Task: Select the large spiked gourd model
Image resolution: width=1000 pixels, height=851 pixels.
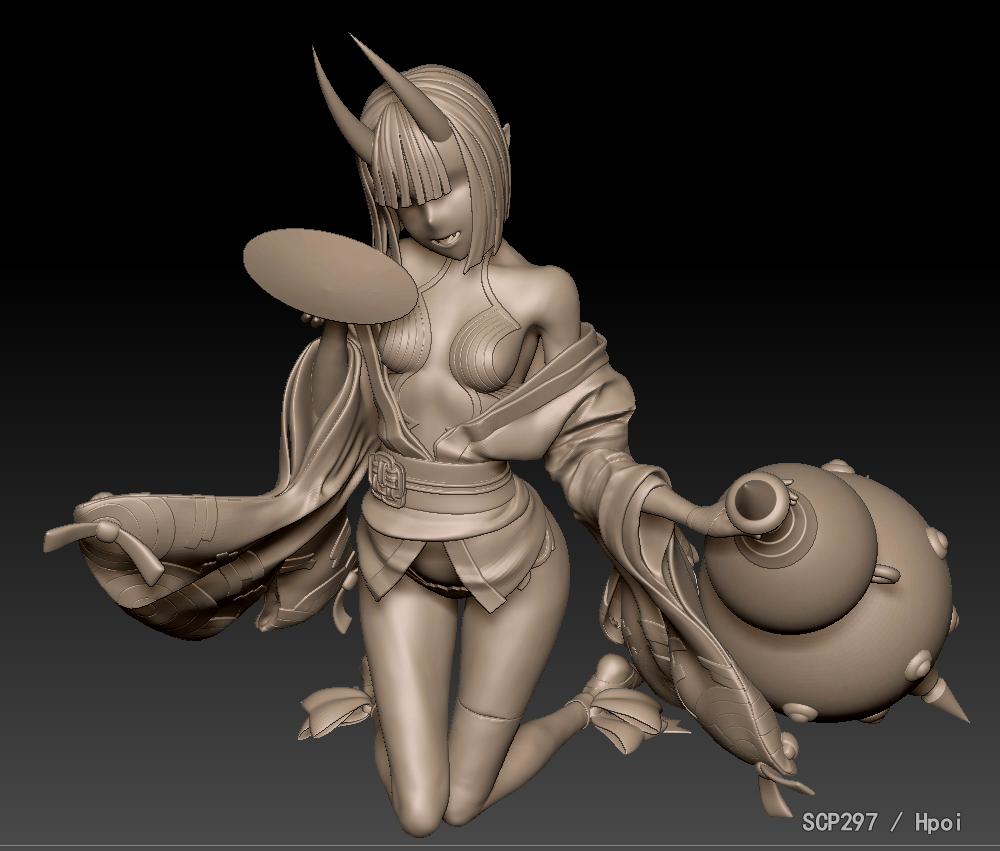Action: tap(832, 593)
